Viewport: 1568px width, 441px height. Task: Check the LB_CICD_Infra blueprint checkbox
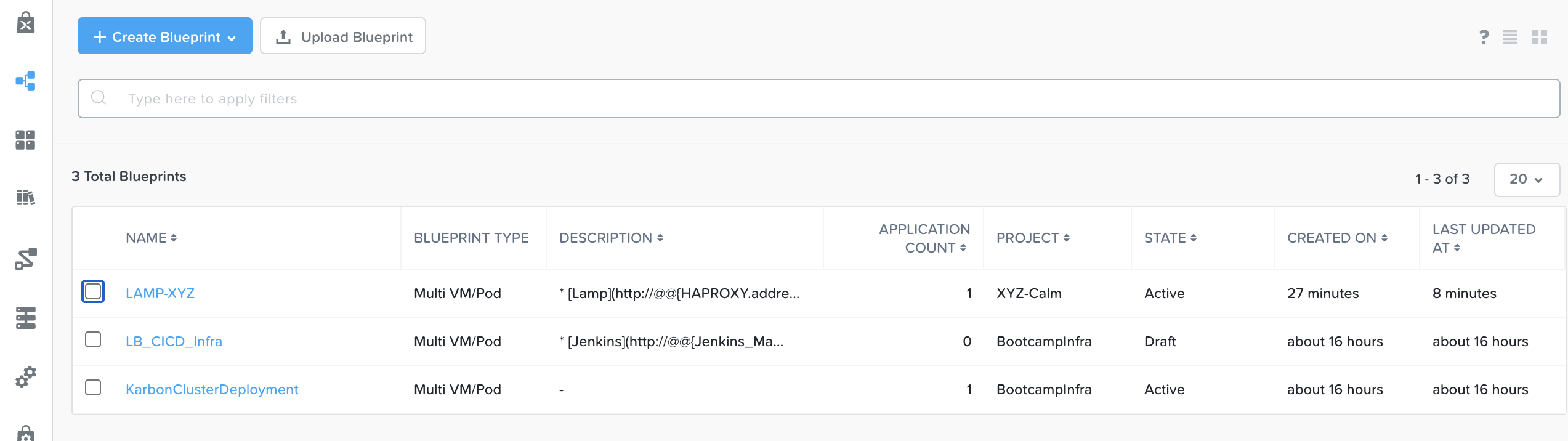click(x=93, y=339)
